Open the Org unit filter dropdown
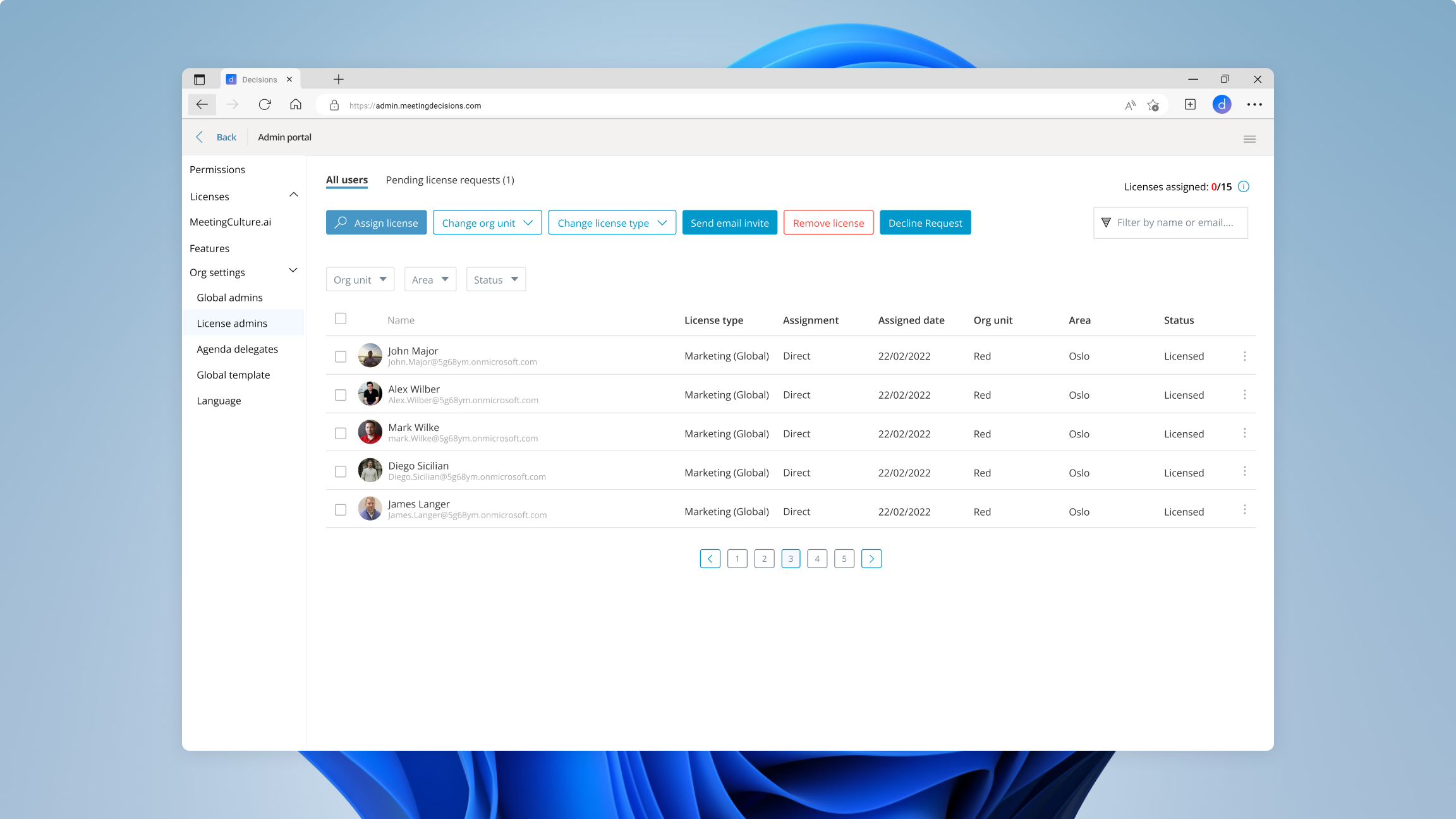The height and width of the screenshot is (819, 1456). pos(360,279)
